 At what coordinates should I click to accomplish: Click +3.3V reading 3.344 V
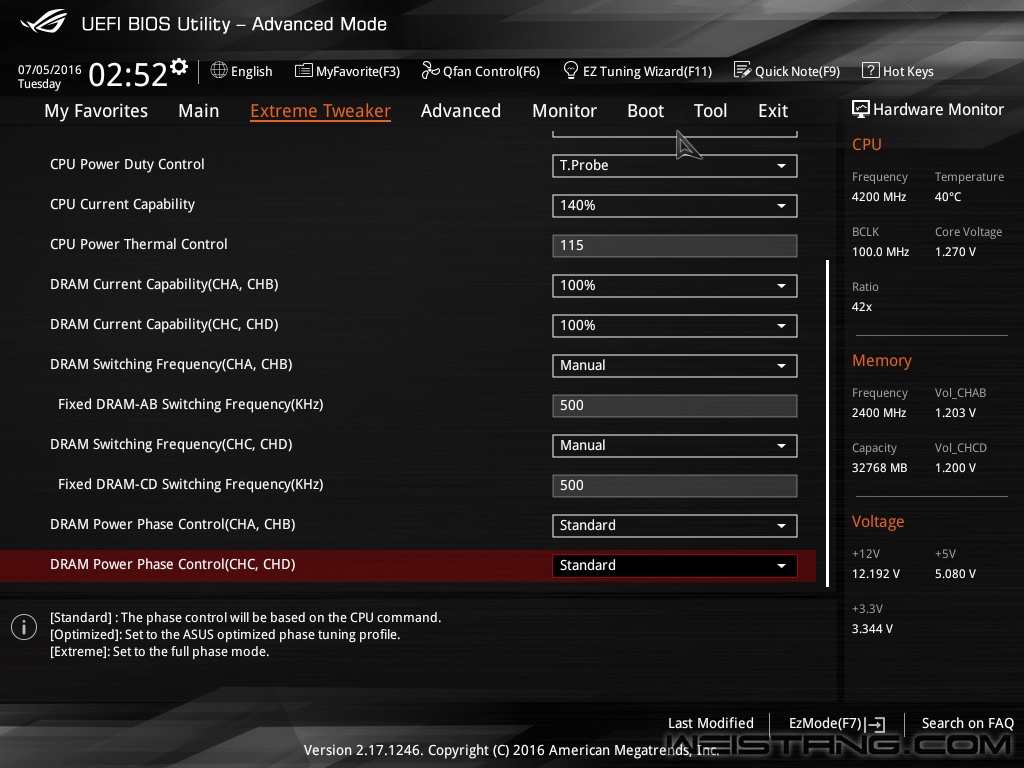872,629
